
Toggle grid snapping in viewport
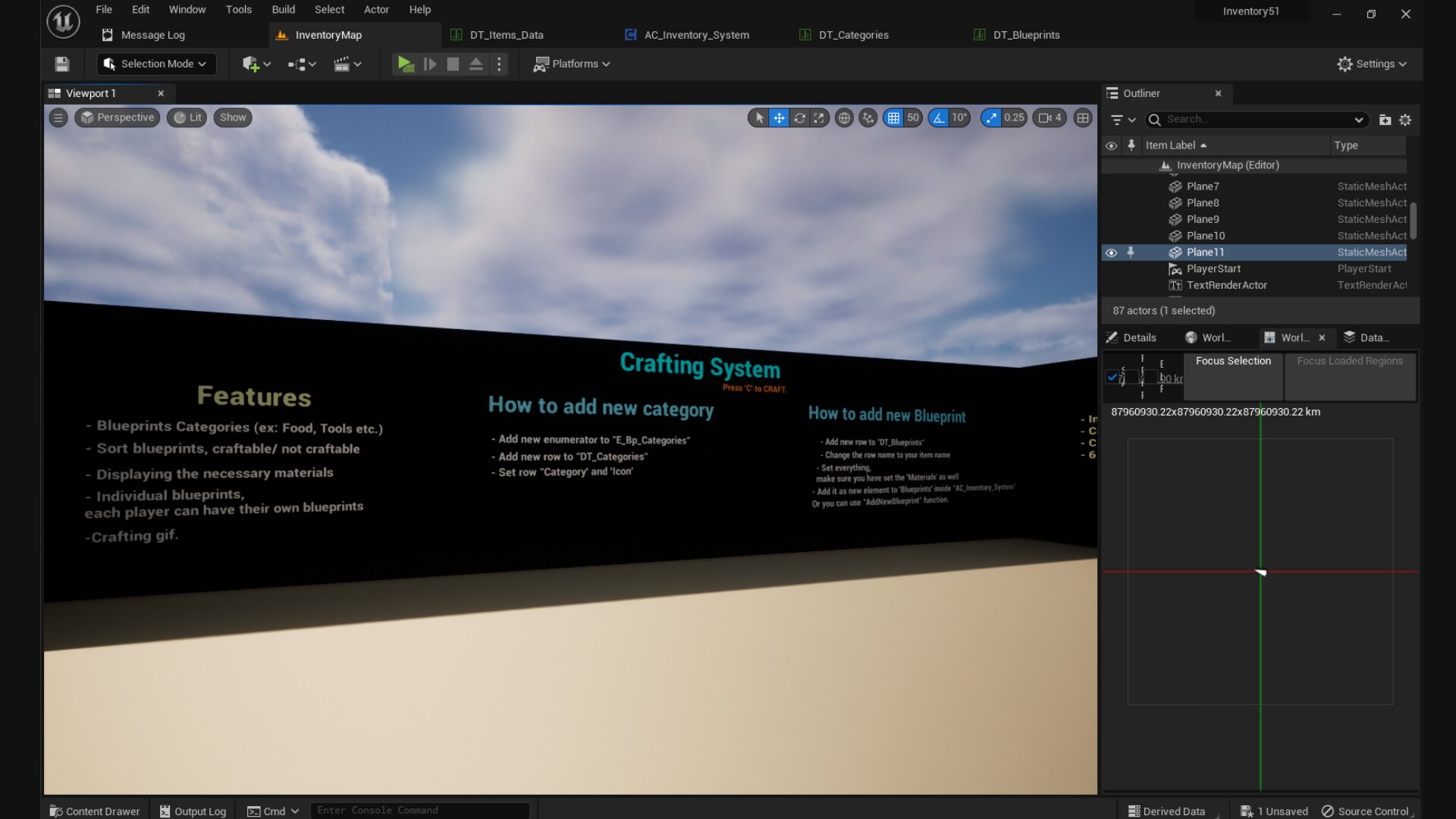tap(893, 118)
